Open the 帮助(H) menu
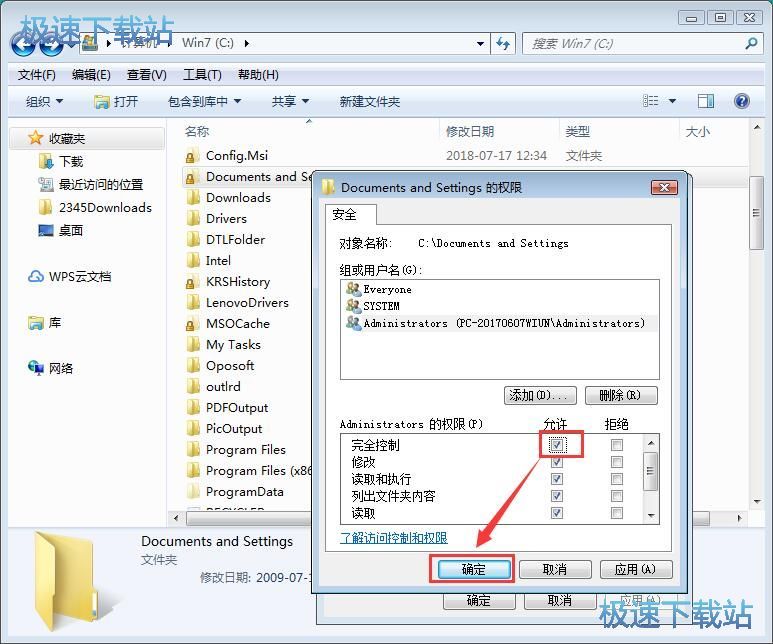The width and height of the screenshot is (773, 644). coord(258,75)
